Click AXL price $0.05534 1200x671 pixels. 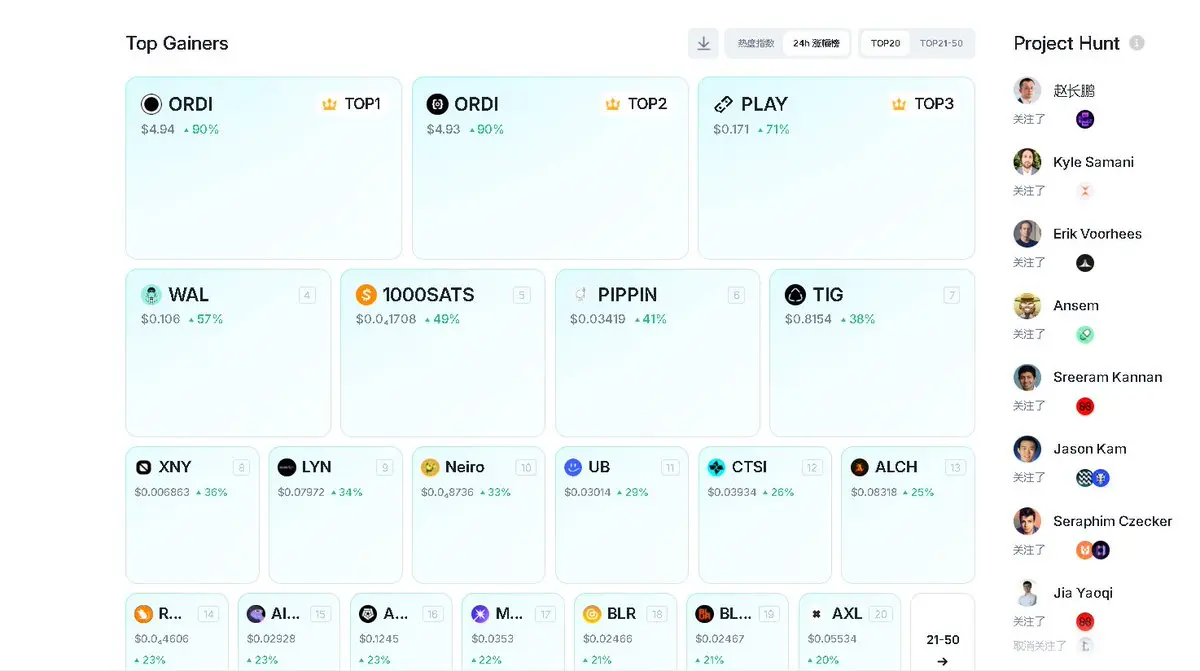point(833,639)
